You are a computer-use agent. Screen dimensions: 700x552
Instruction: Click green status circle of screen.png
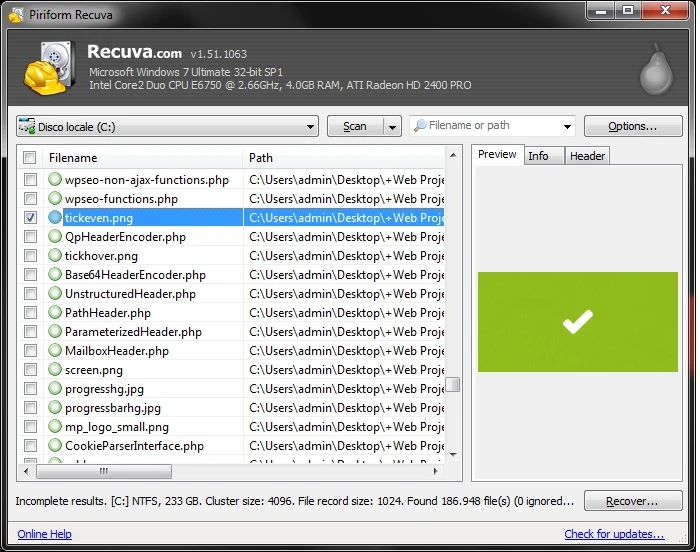tap(56, 370)
